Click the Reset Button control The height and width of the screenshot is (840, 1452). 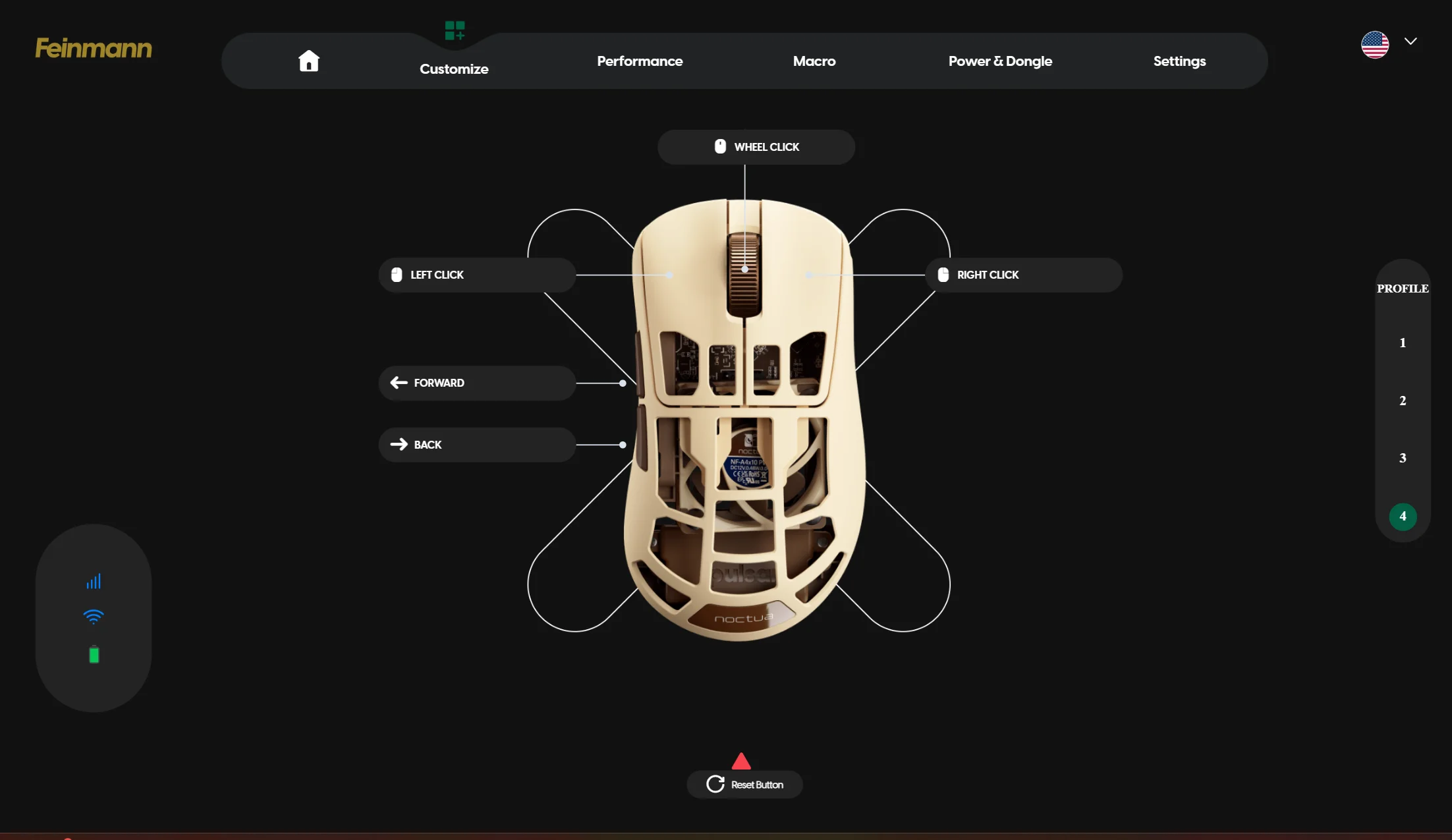point(744,785)
